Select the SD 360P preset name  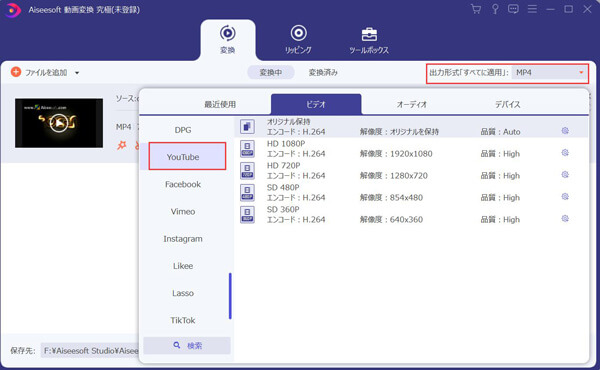[283, 209]
